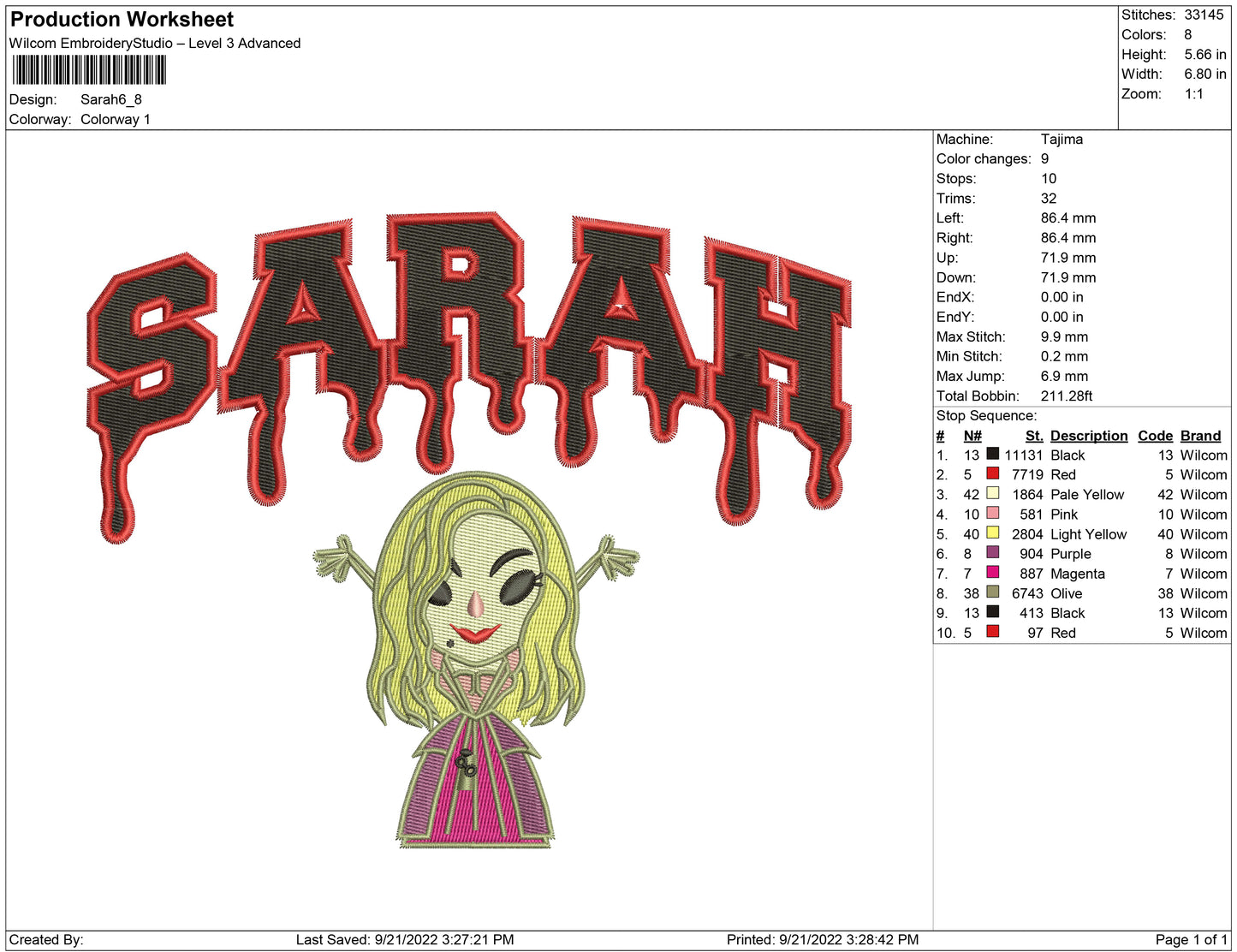Pick the Light Yellow color swatch
The image size is (1237, 952).
pyautogui.click(x=993, y=533)
